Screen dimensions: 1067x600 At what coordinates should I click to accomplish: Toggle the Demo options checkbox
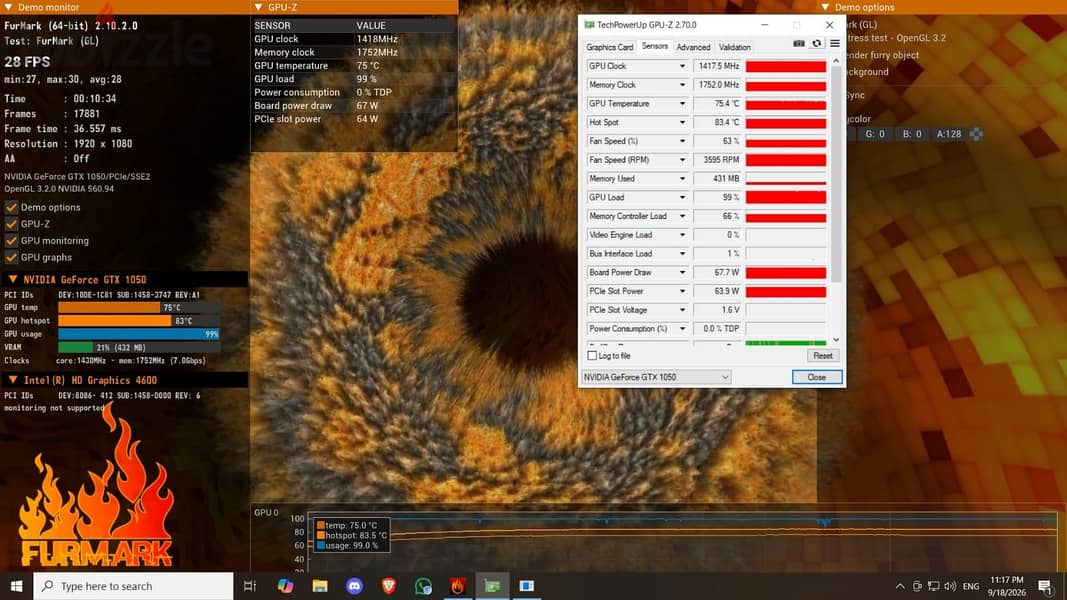pyautogui.click(x=12, y=207)
